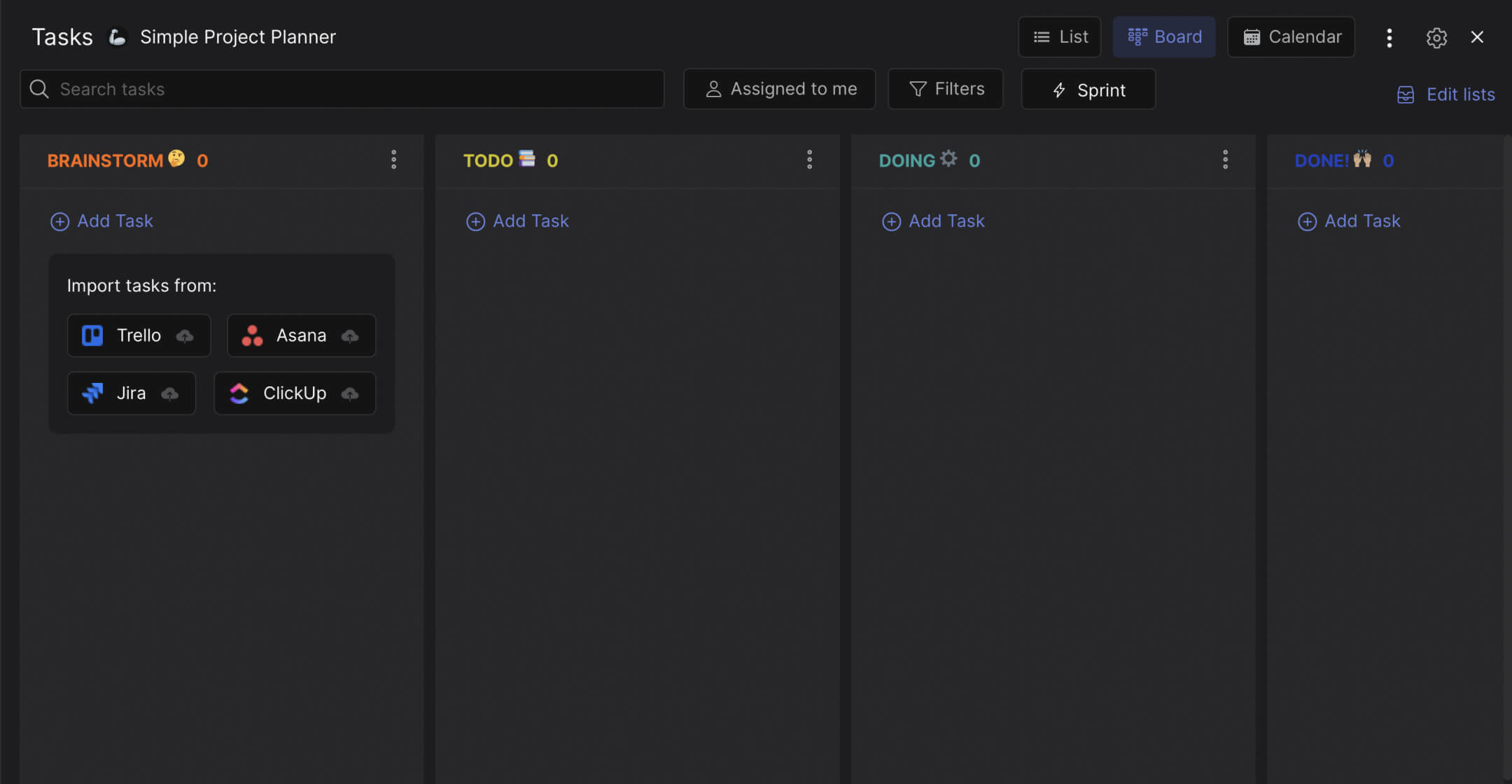Viewport: 1512px width, 784px height.
Task: Open the TODO column options menu
Action: pyautogui.click(x=810, y=160)
